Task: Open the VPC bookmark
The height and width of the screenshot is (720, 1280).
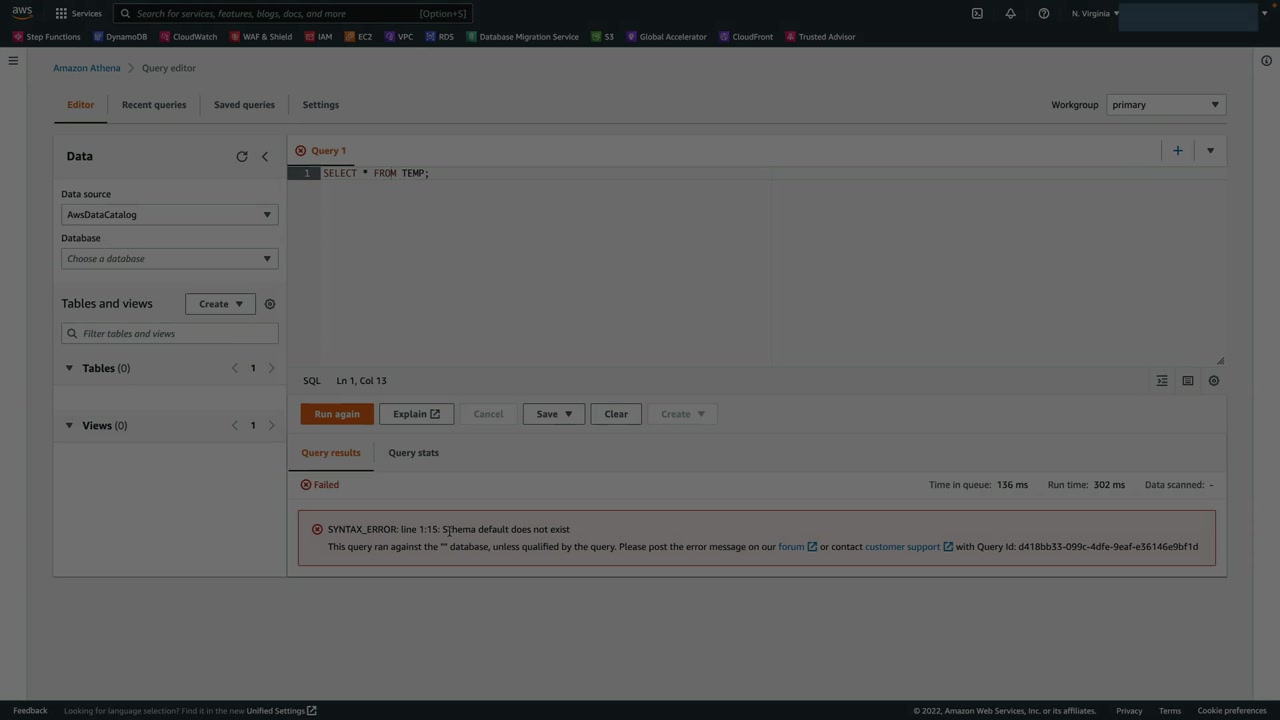Action: (399, 37)
